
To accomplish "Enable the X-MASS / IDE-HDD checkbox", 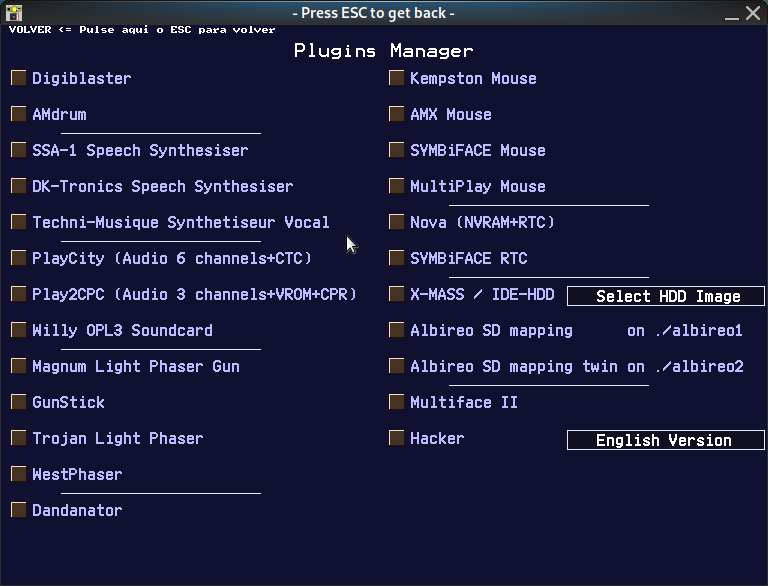I will [397, 294].
